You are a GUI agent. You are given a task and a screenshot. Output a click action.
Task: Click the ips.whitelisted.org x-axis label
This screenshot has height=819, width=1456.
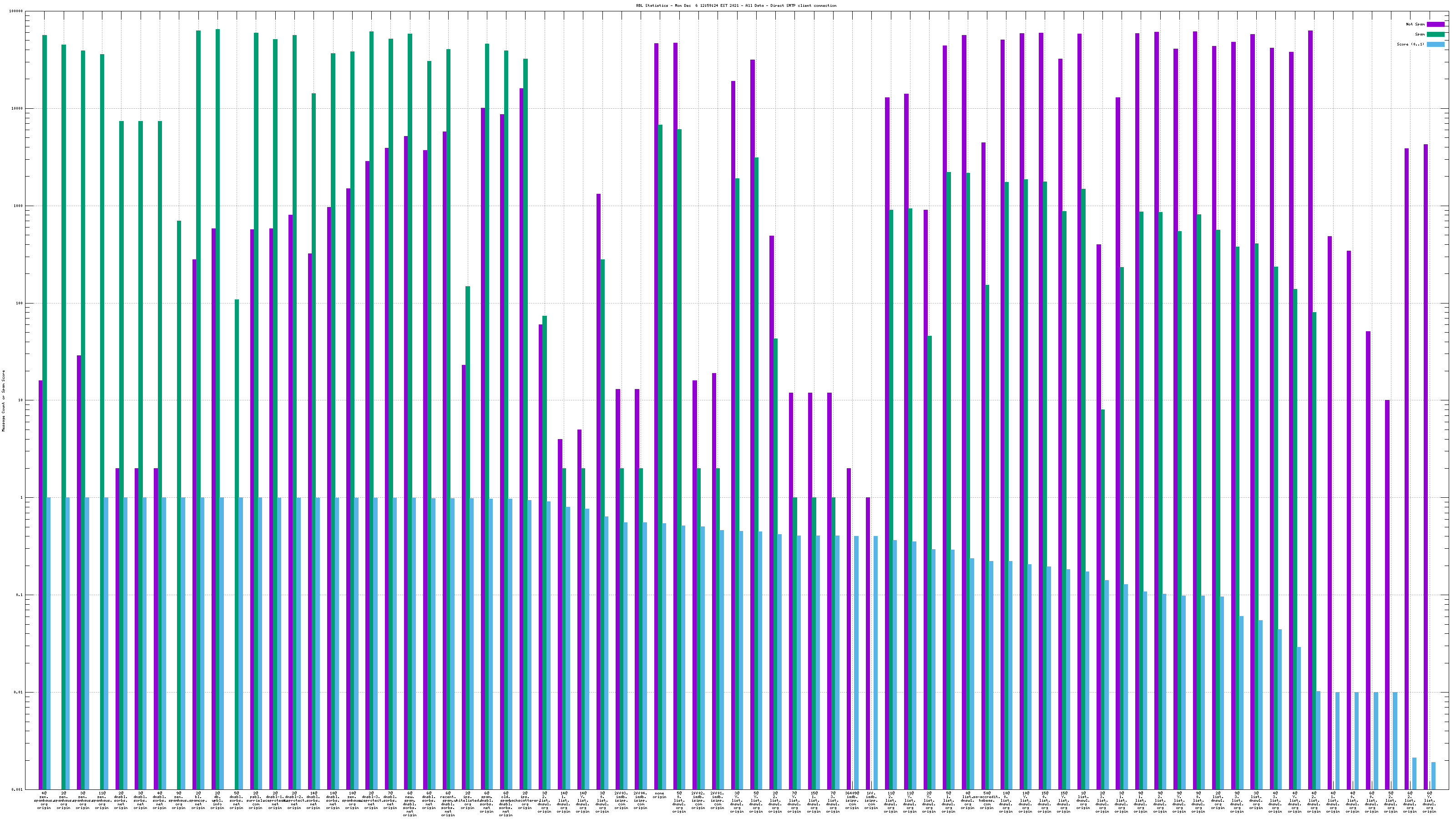467,800
